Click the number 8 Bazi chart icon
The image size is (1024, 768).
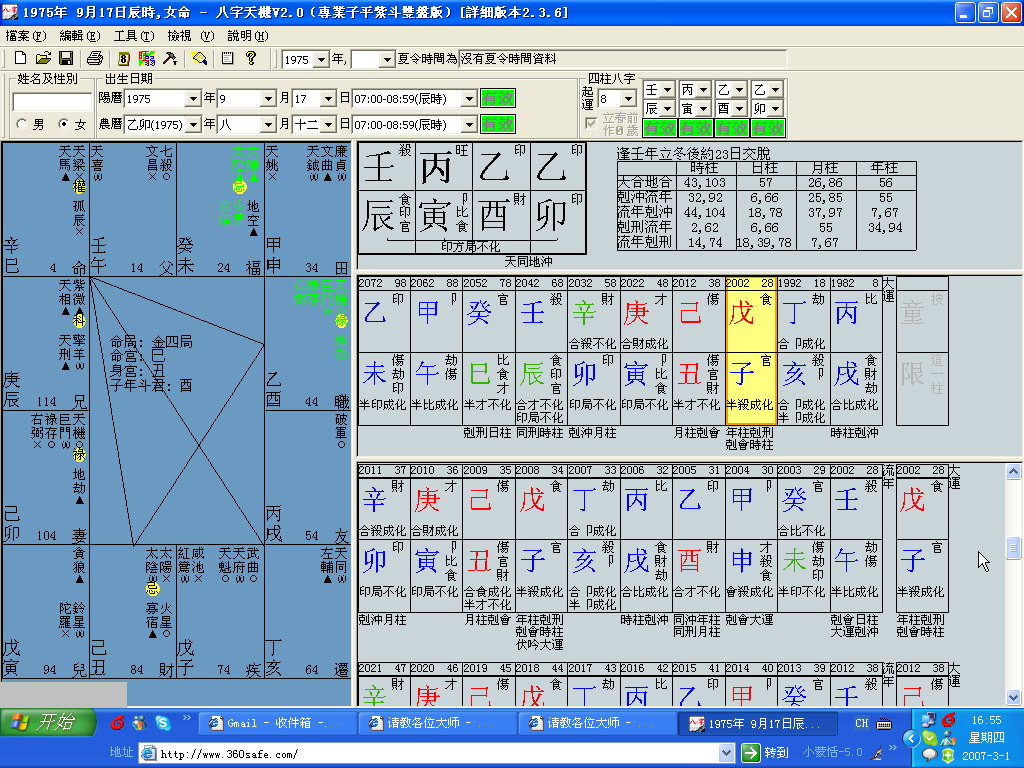[x=124, y=58]
